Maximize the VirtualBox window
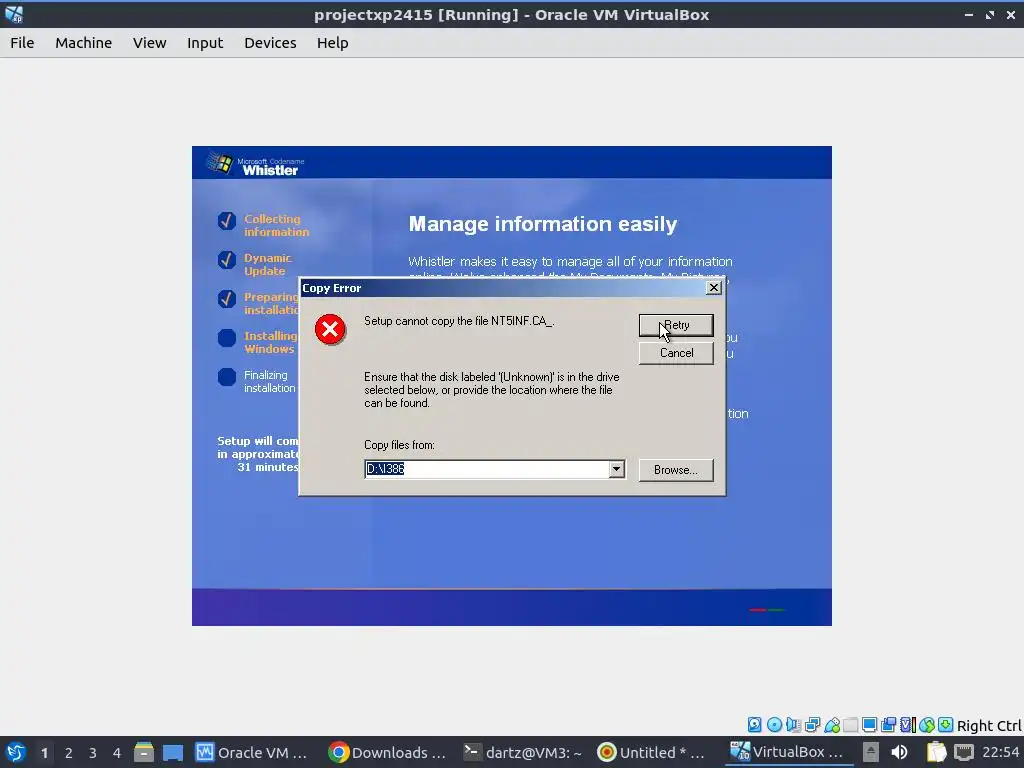This screenshot has height=768, width=1024. pyautogui.click(x=990, y=14)
